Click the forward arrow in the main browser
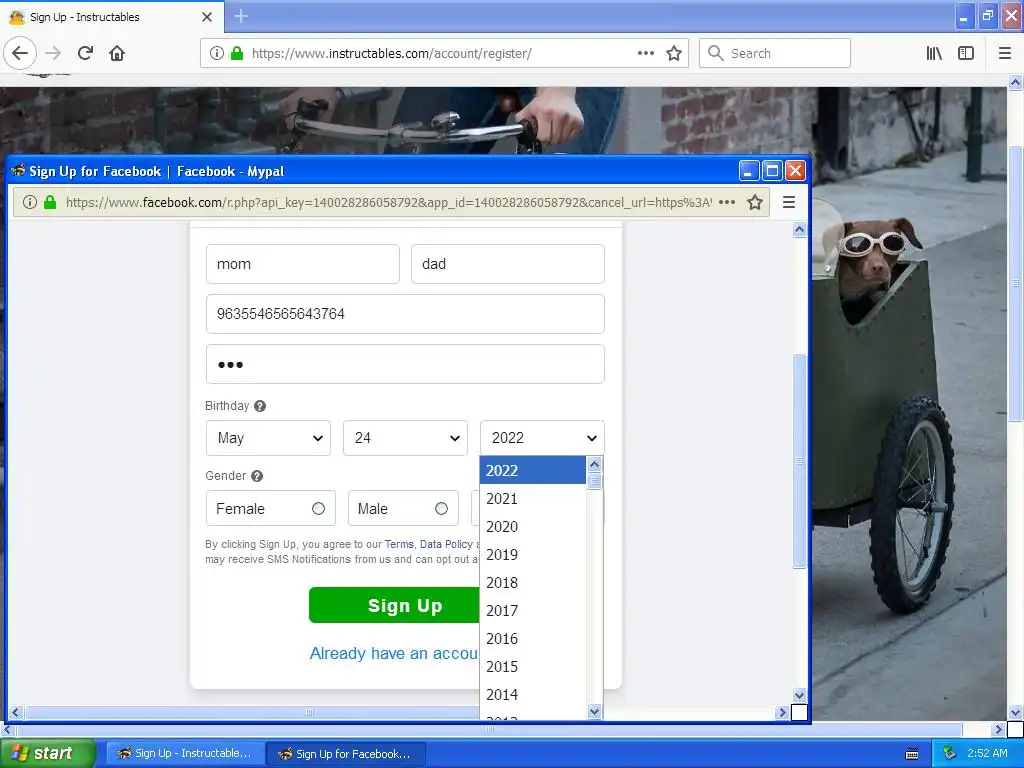 tap(54, 53)
